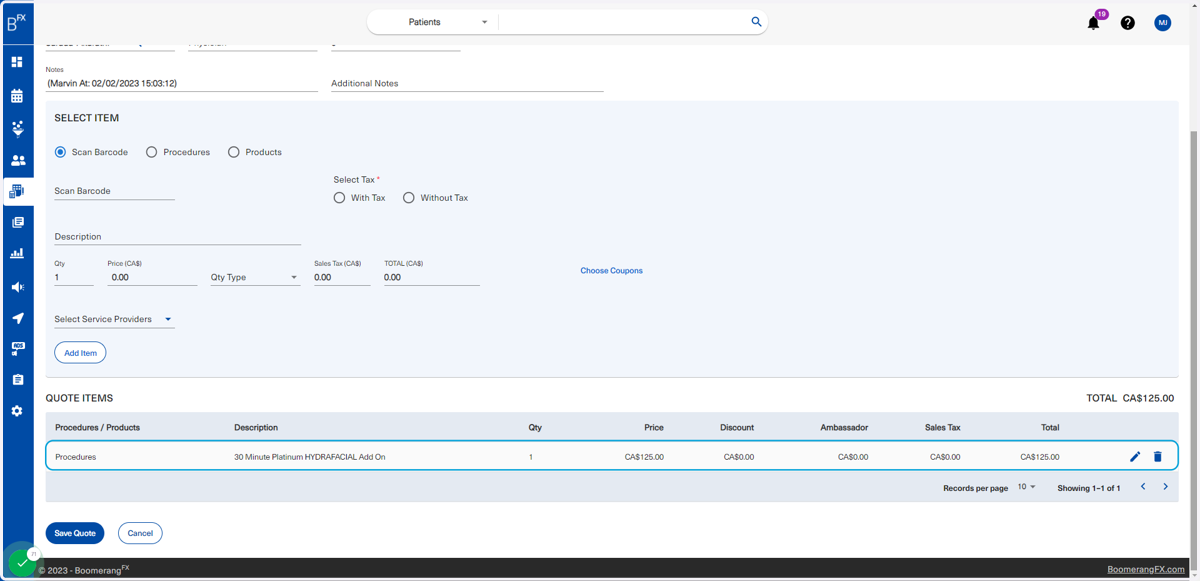Image resolution: width=1200 pixels, height=581 pixels.
Task: Open the help question mark icon
Action: click(1127, 22)
